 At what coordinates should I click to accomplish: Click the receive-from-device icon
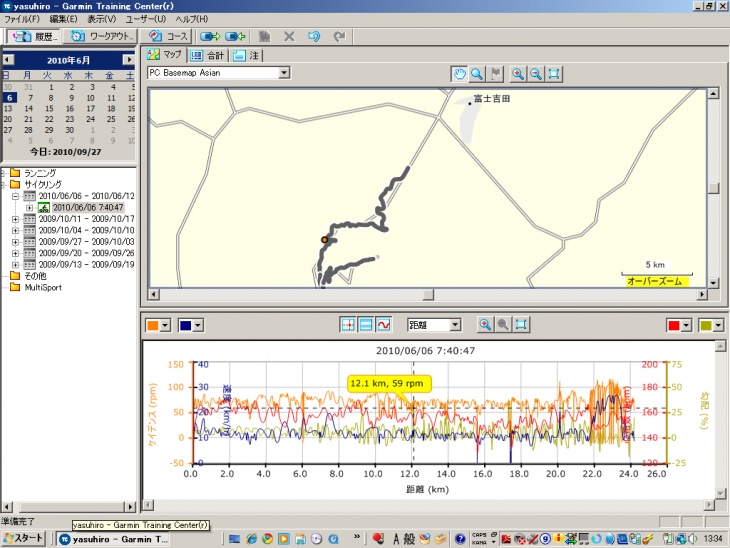(235, 36)
